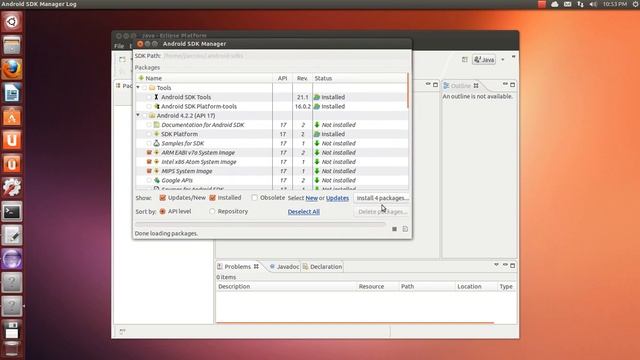Open System Settings gear-and-wrench launcher icon

click(11, 188)
